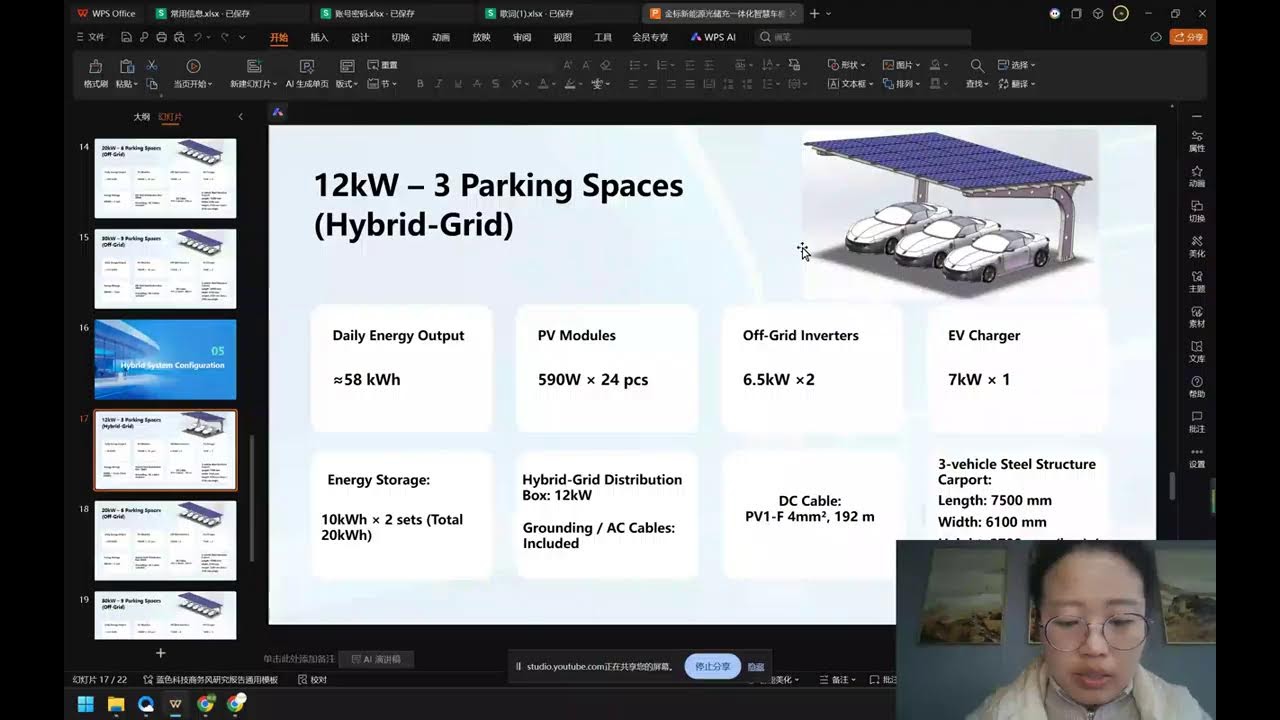Viewport: 1280px width, 720px height.
Task: Open the 美化 side panel icon
Action: coord(1197,246)
